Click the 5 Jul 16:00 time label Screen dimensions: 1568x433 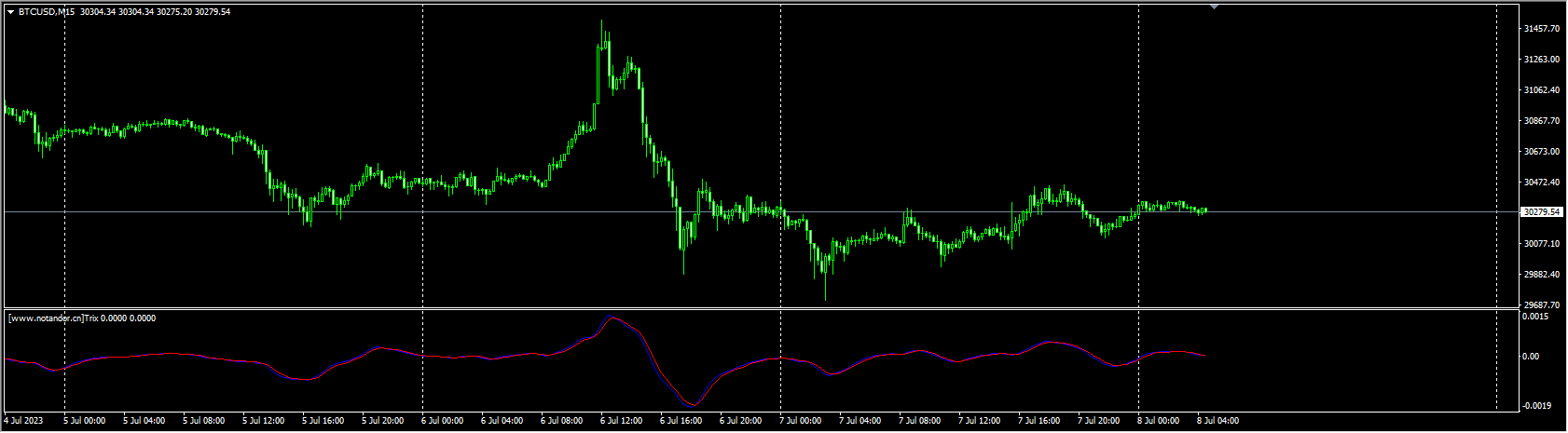pyautogui.click(x=323, y=421)
